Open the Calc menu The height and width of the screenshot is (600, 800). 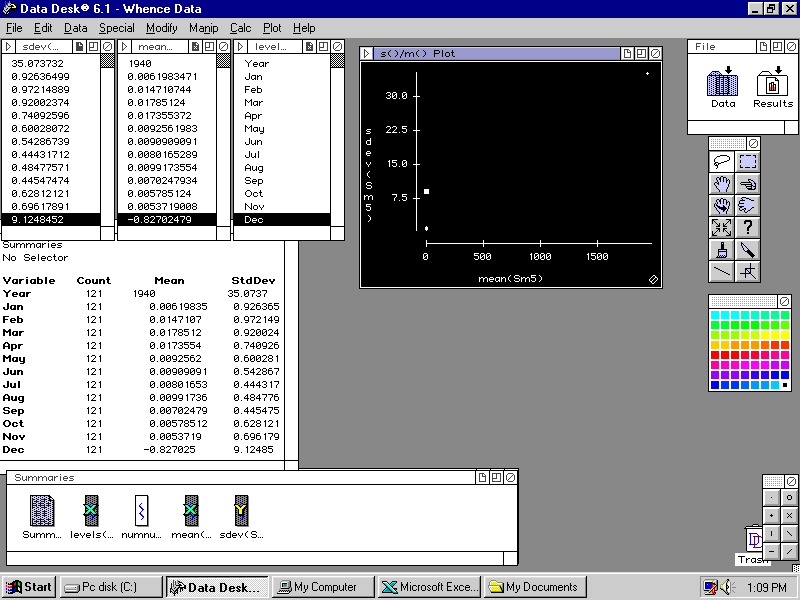[x=240, y=28]
